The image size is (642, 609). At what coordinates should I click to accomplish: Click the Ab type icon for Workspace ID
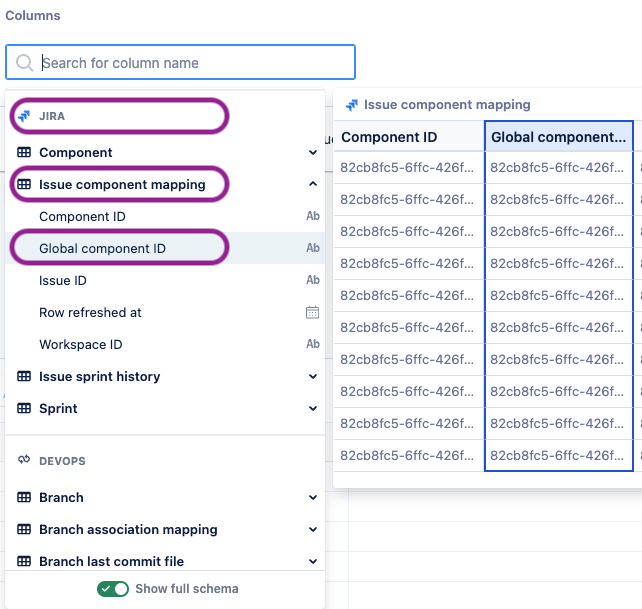313,344
